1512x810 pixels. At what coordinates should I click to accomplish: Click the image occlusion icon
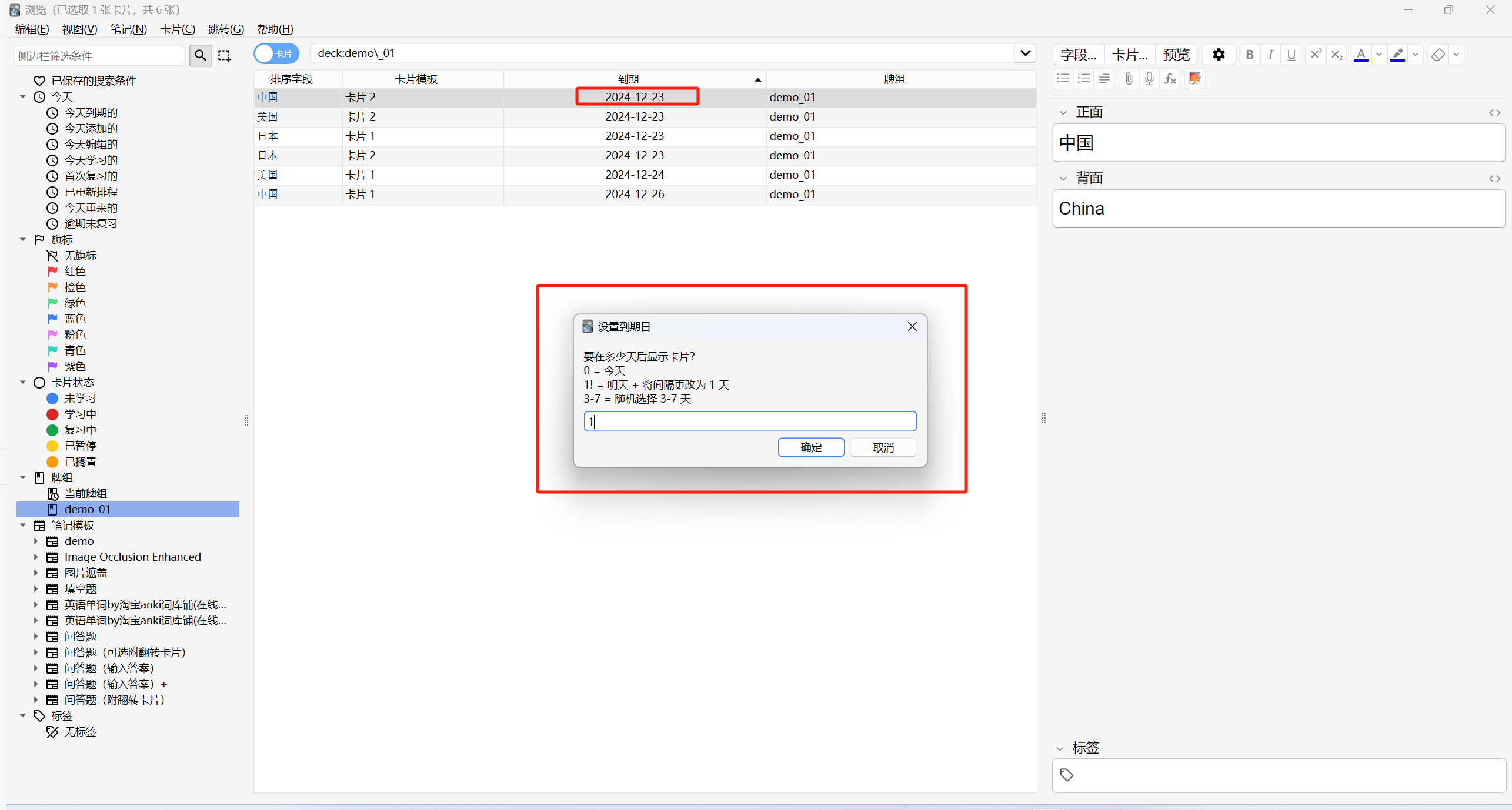point(1194,79)
